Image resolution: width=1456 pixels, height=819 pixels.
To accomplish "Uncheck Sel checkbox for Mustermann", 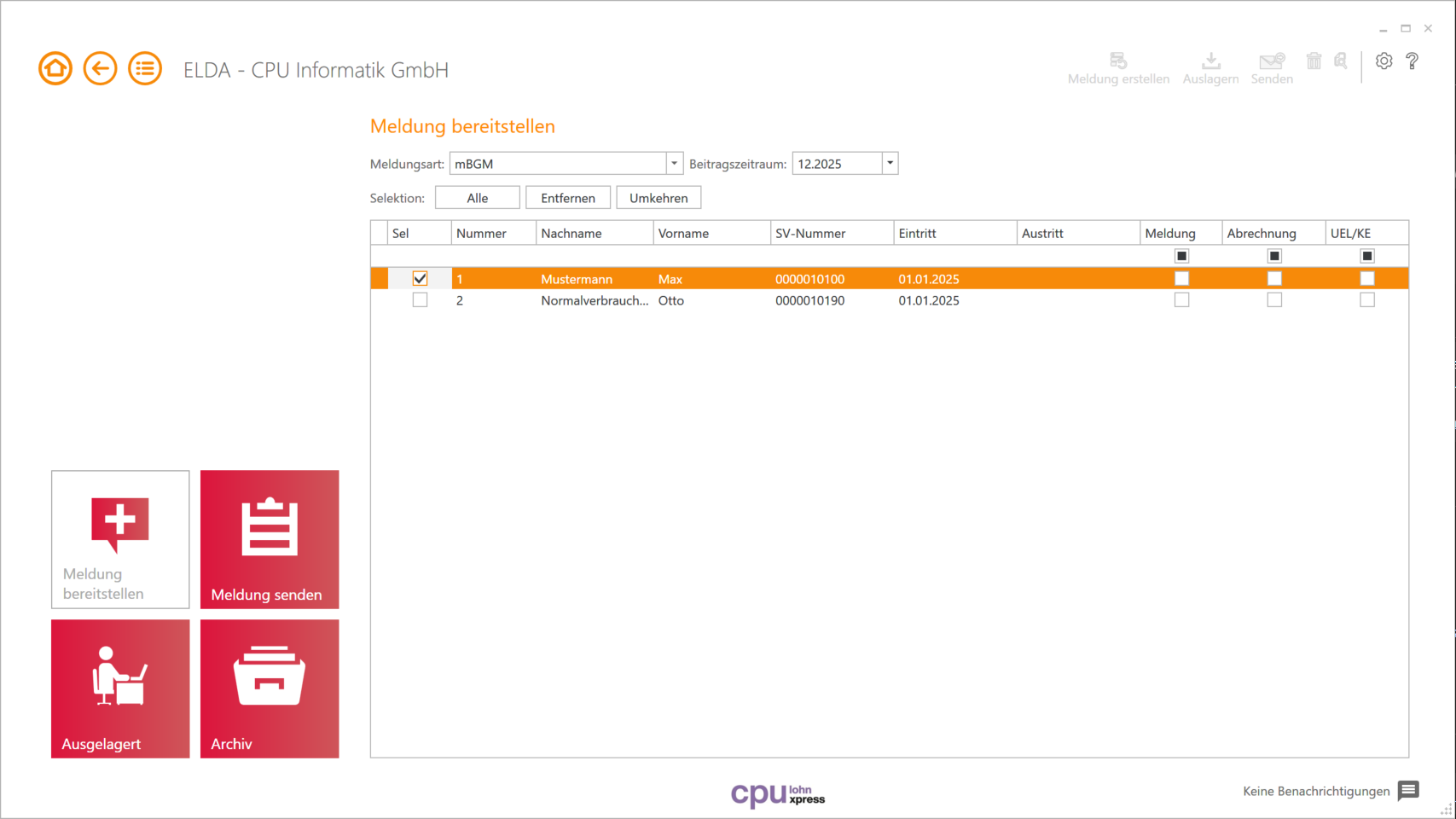I will tap(420, 278).
